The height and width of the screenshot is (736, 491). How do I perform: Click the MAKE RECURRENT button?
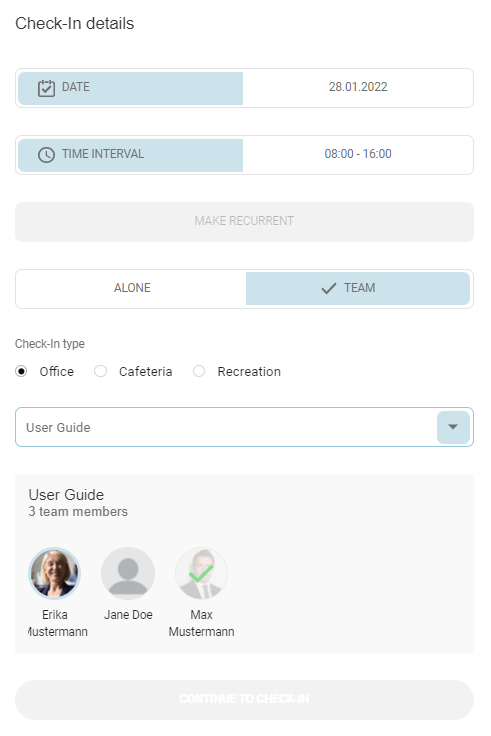coord(244,222)
